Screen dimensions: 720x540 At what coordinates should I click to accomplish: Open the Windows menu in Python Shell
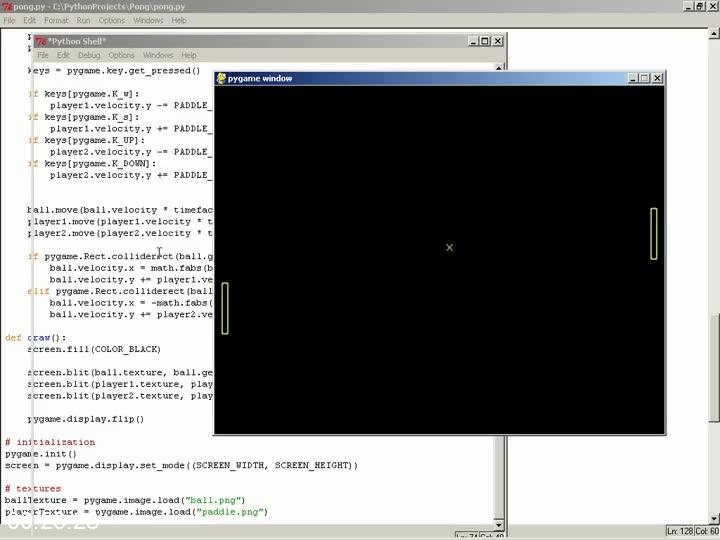(158, 55)
